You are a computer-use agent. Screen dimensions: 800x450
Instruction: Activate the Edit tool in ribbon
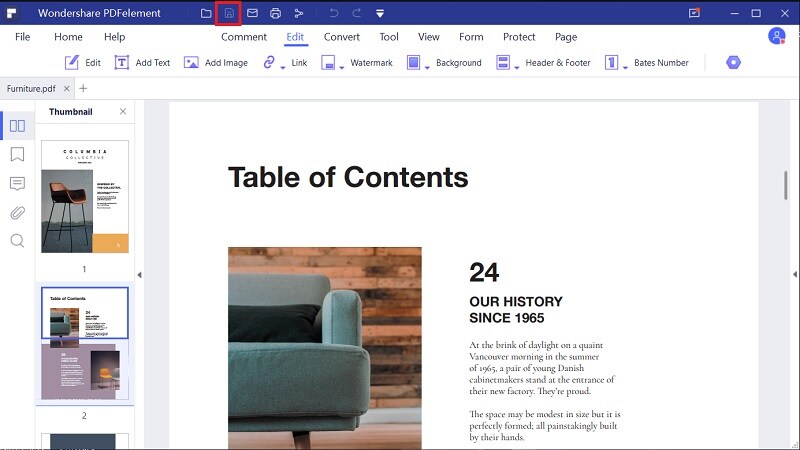[82, 63]
